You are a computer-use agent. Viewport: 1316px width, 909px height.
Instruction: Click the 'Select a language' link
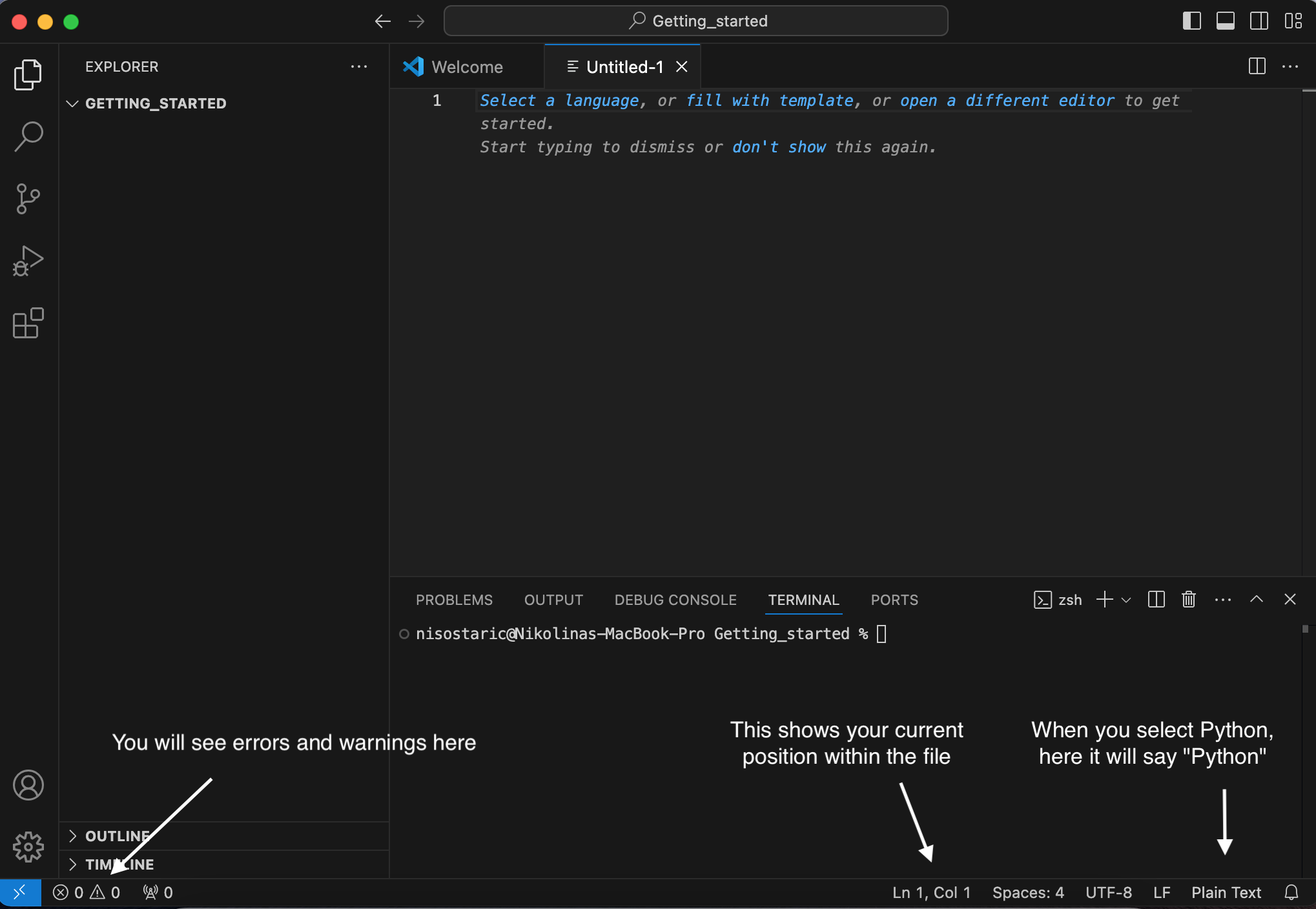point(559,101)
